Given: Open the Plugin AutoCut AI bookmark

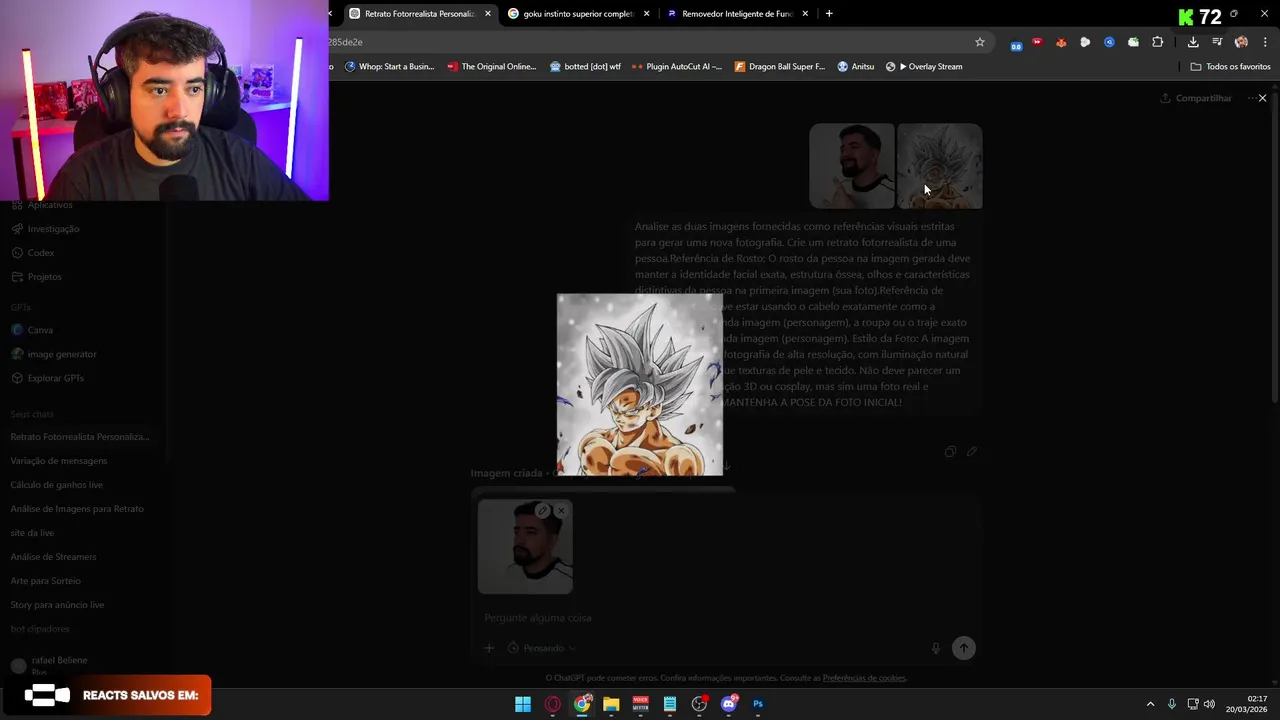Looking at the screenshot, I should coord(677,67).
